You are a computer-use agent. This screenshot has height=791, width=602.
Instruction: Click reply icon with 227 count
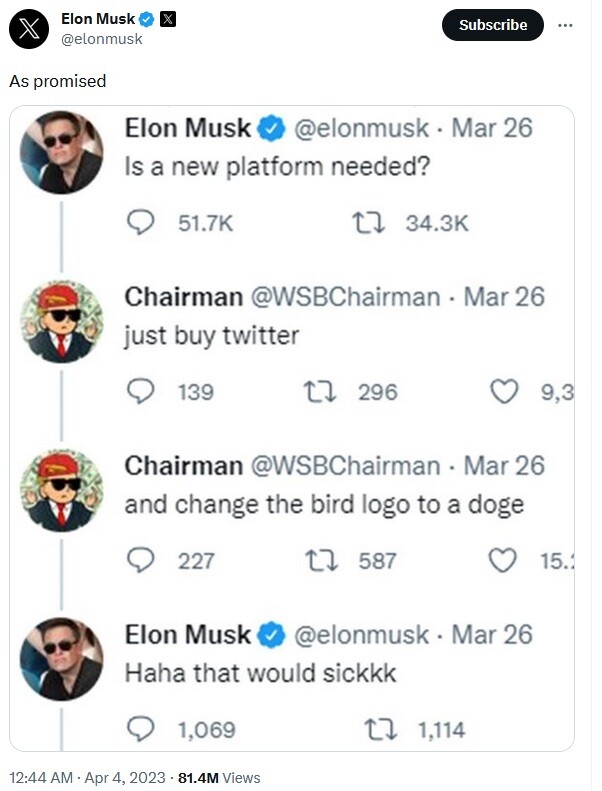(x=140, y=560)
